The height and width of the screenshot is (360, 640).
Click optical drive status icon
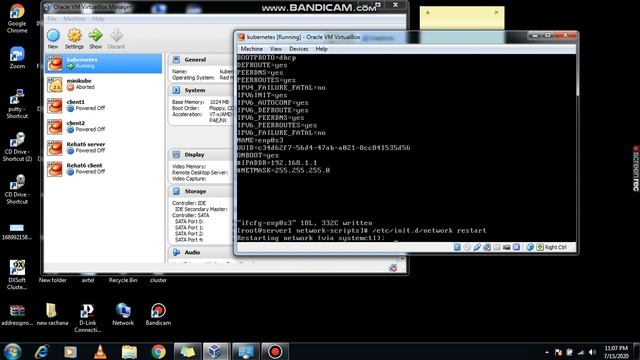467,247
